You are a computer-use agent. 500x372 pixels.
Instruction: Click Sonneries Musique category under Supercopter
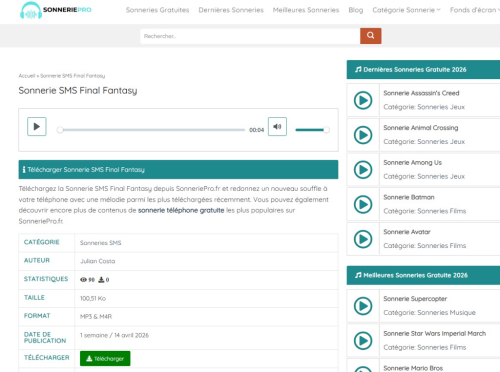pos(446,313)
